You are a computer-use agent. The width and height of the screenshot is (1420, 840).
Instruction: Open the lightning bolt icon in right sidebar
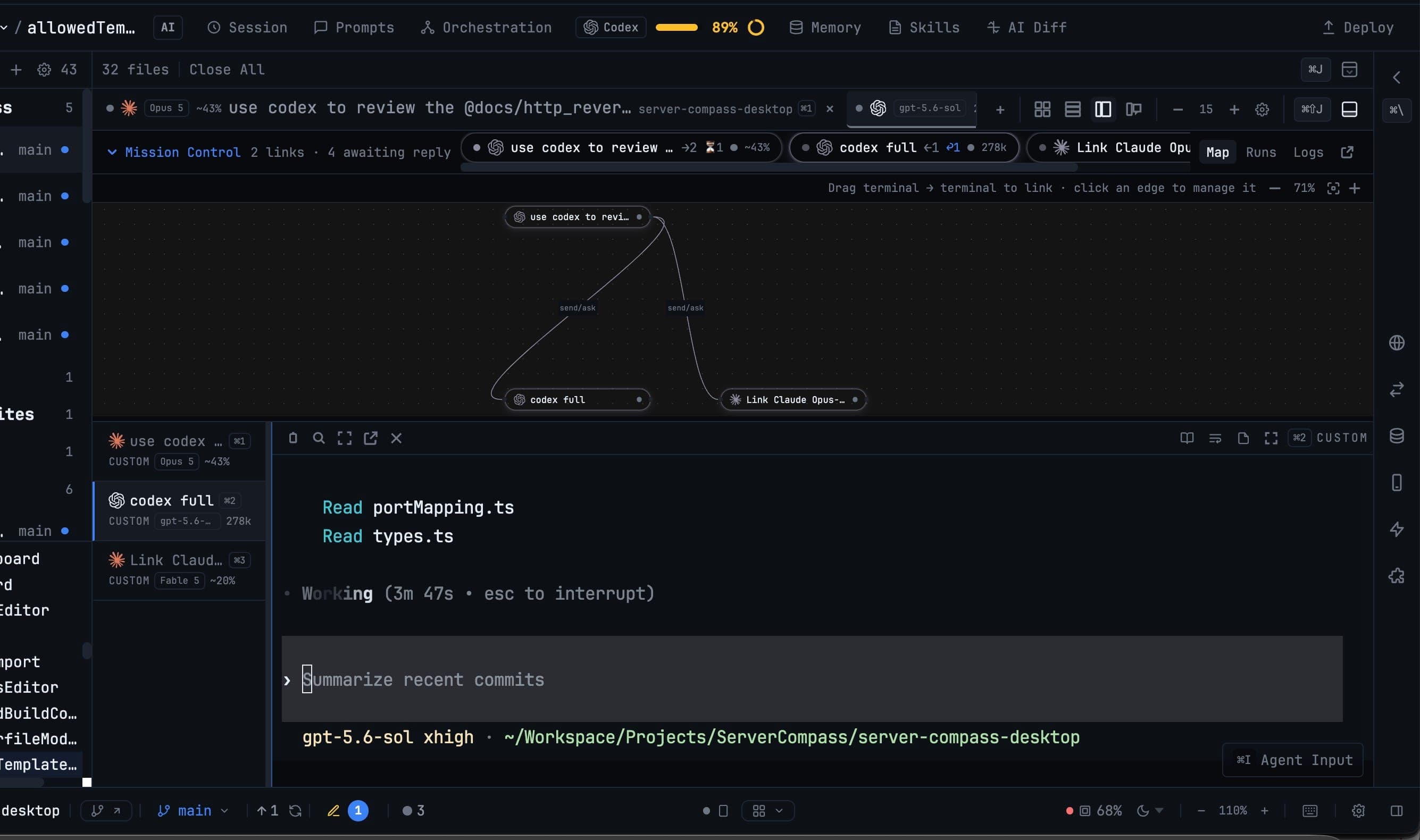point(1396,529)
